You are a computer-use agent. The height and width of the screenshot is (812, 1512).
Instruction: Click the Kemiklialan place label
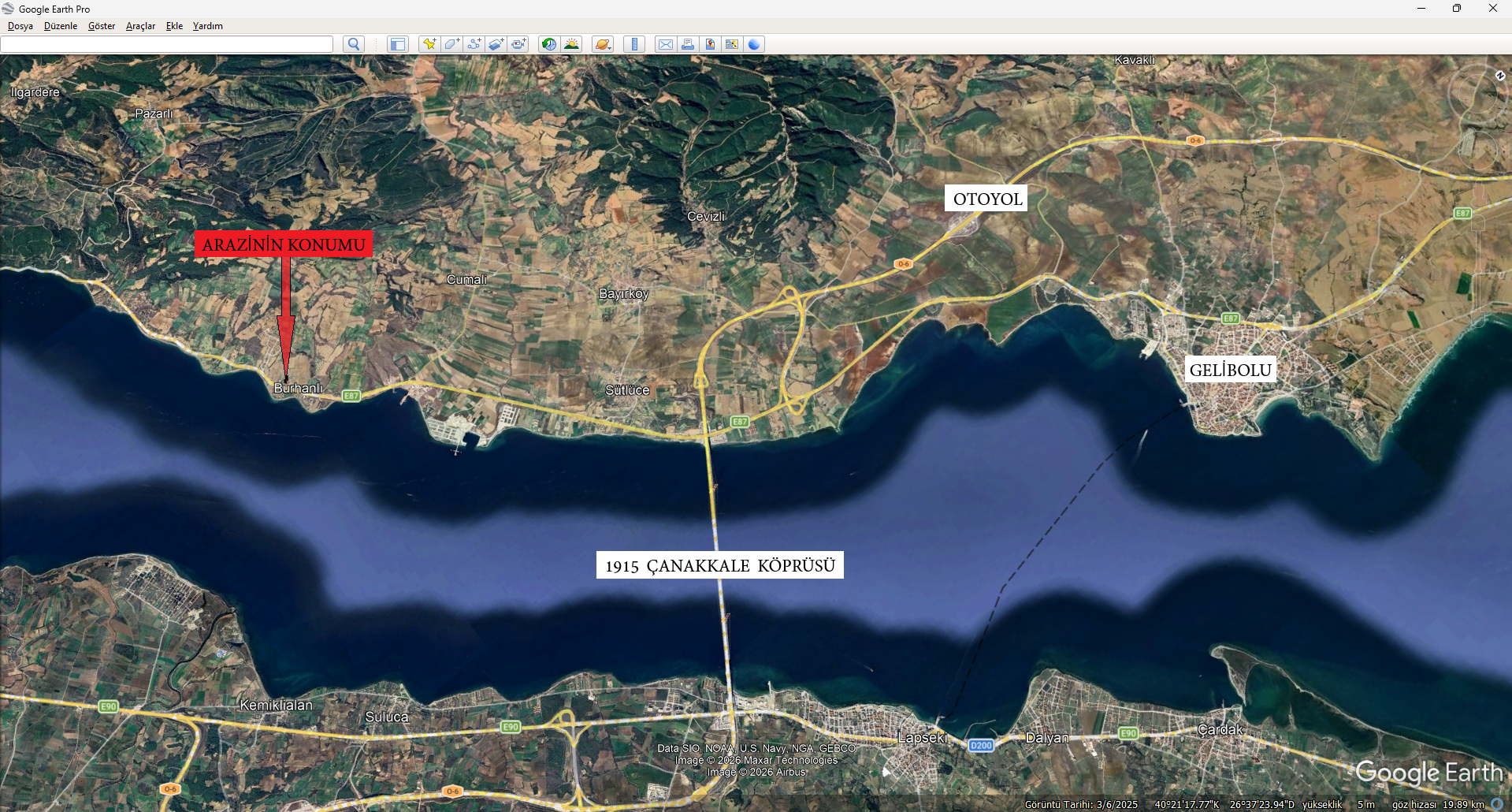pos(277,705)
